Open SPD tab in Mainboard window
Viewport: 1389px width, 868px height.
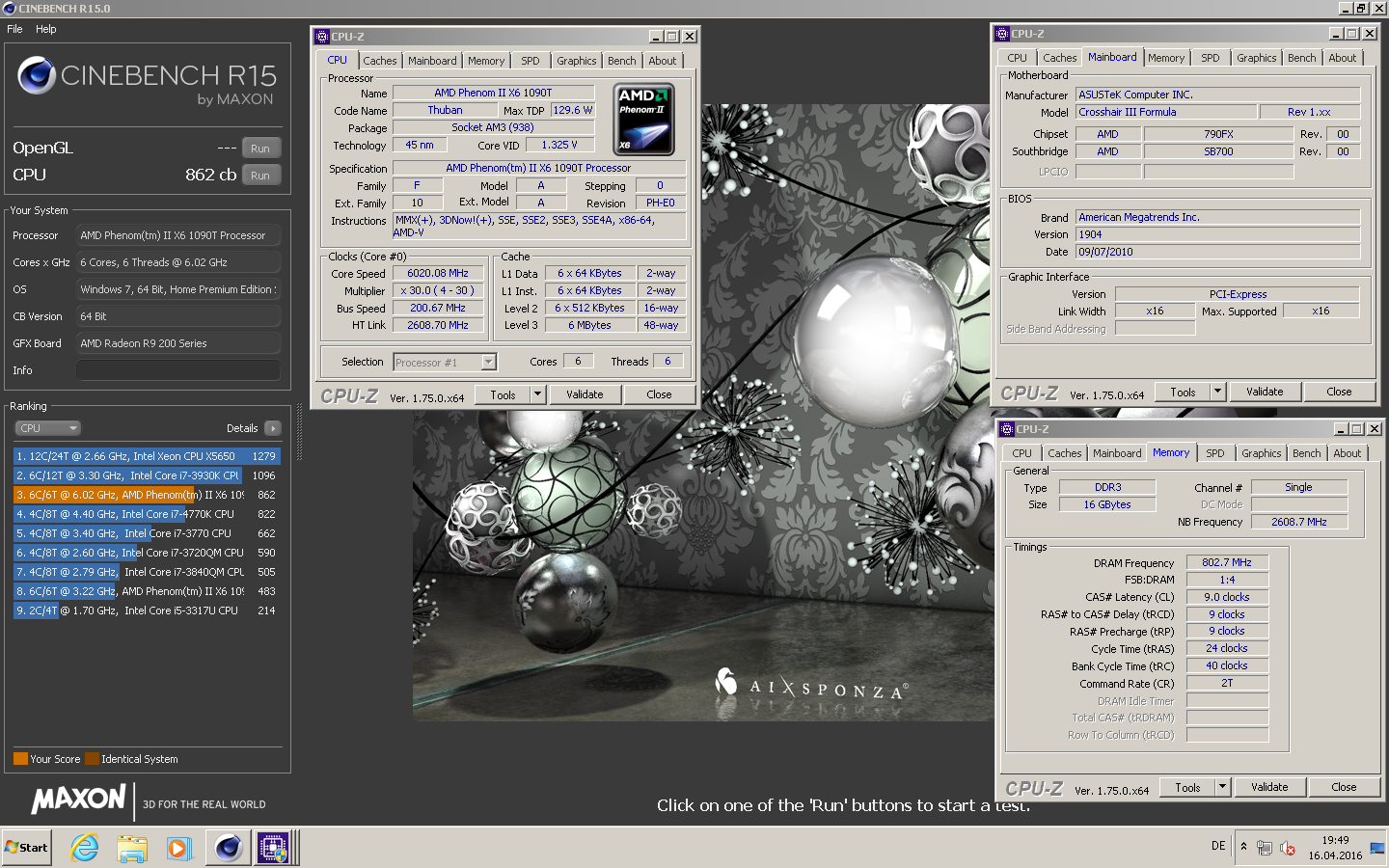point(1211,58)
